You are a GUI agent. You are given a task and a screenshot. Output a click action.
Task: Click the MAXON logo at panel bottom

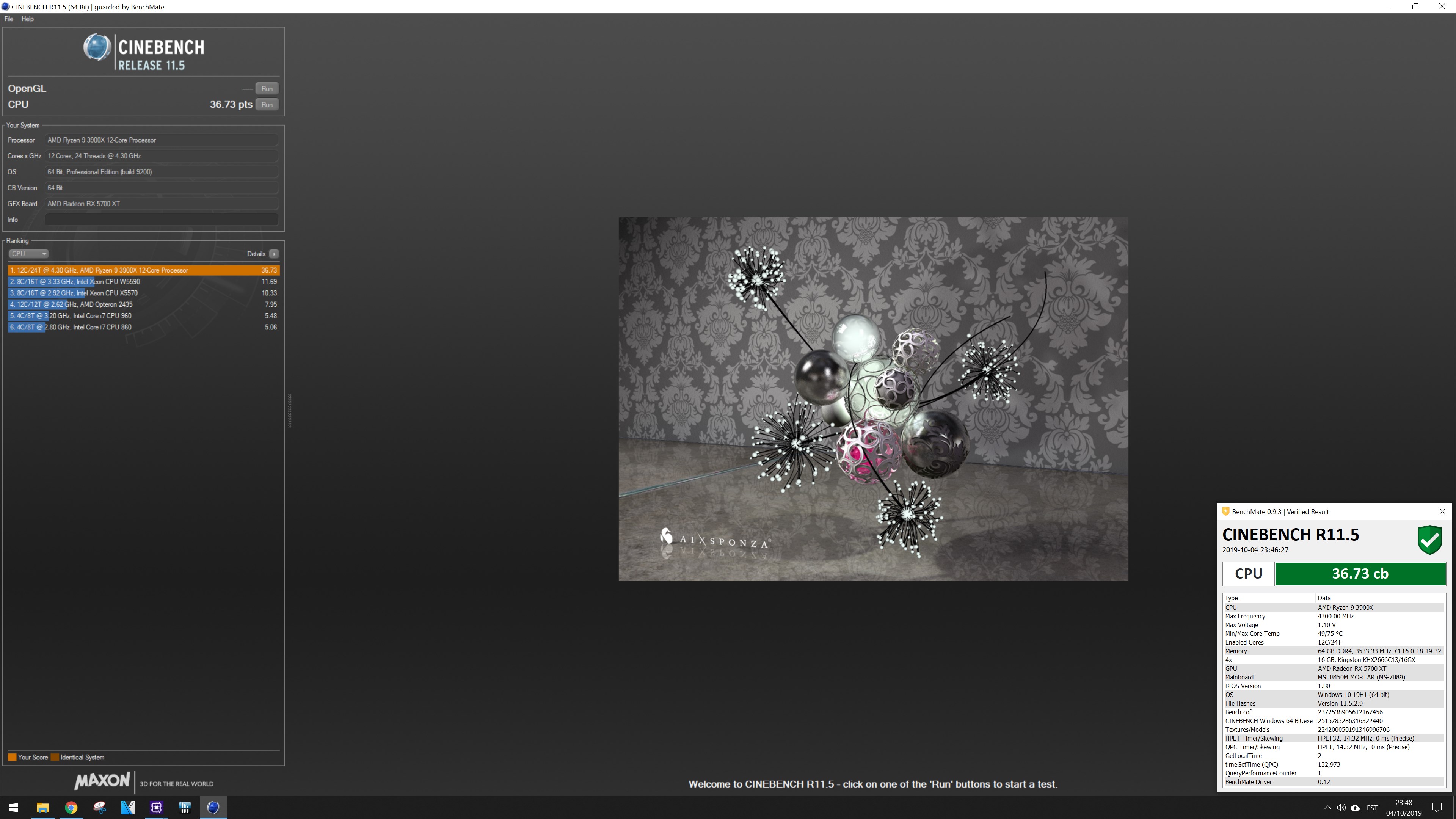coord(102,782)
